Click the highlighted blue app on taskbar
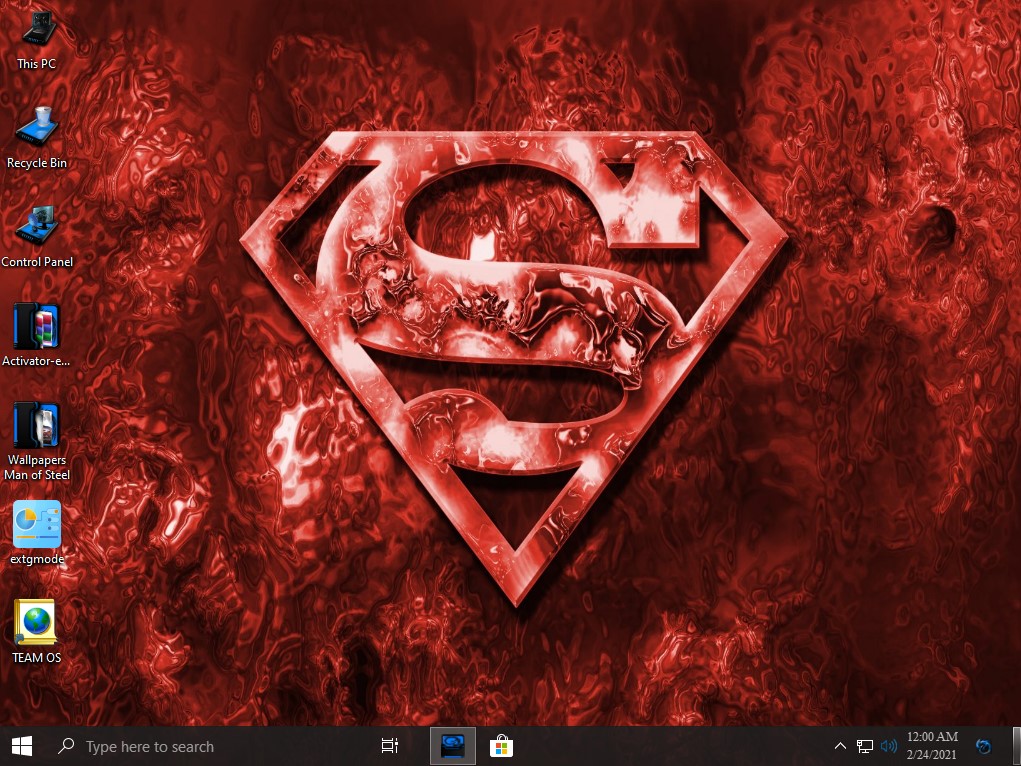Viewport: 1021px width, 766px height. pos(453,746)
